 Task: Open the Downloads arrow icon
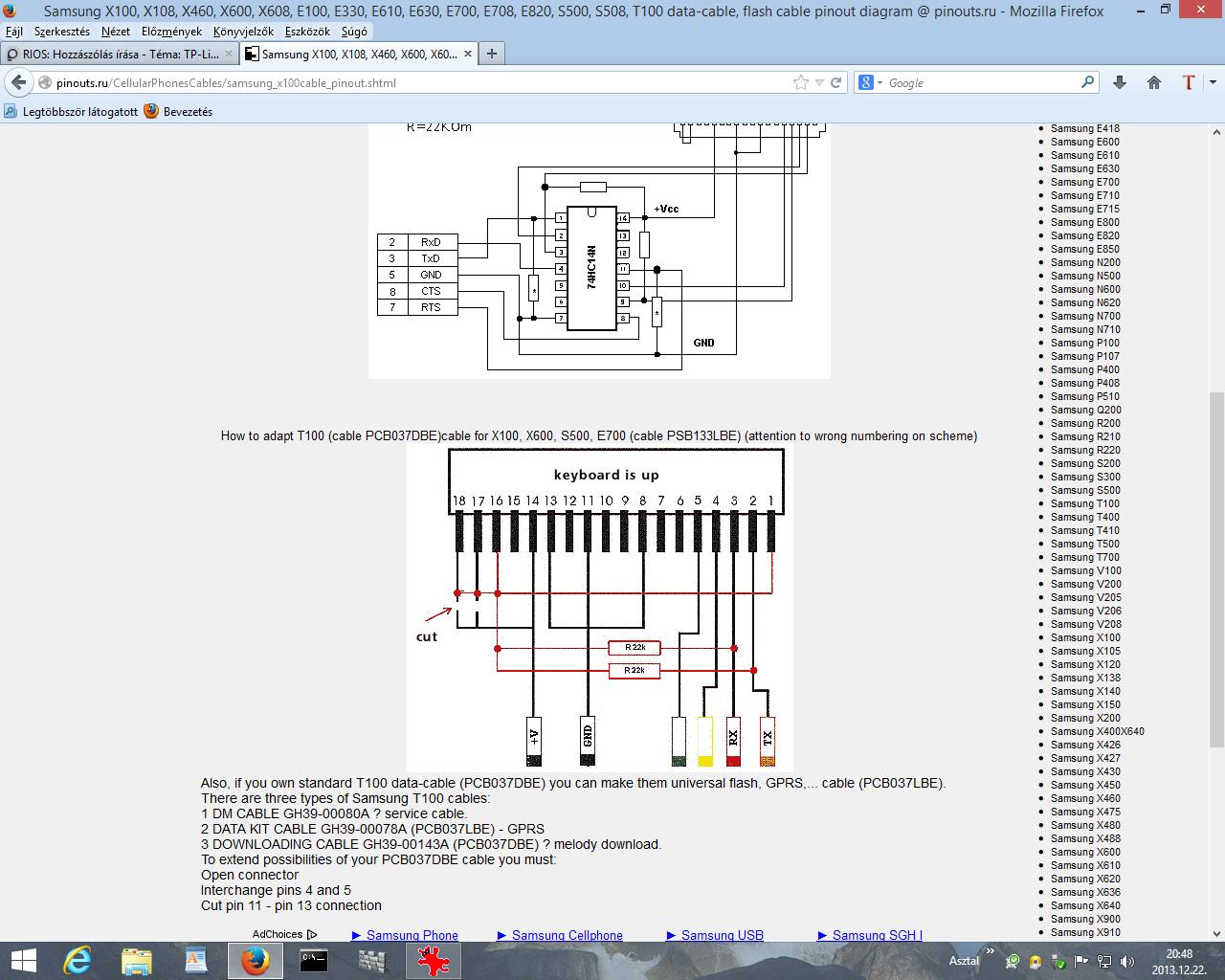pyautogui.click(x=1120, y=83)
